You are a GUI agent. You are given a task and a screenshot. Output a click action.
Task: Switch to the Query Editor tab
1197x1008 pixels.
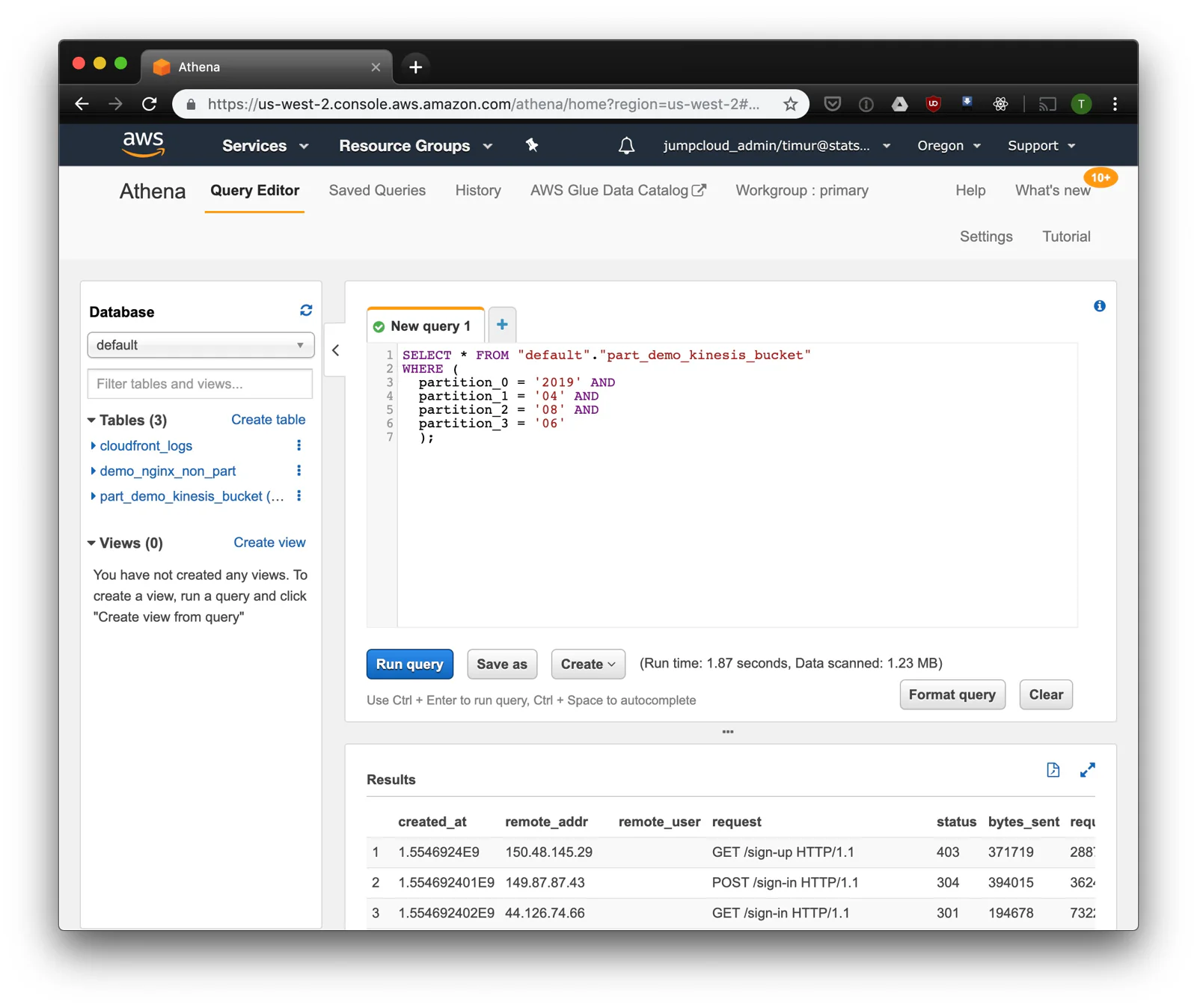254,190
